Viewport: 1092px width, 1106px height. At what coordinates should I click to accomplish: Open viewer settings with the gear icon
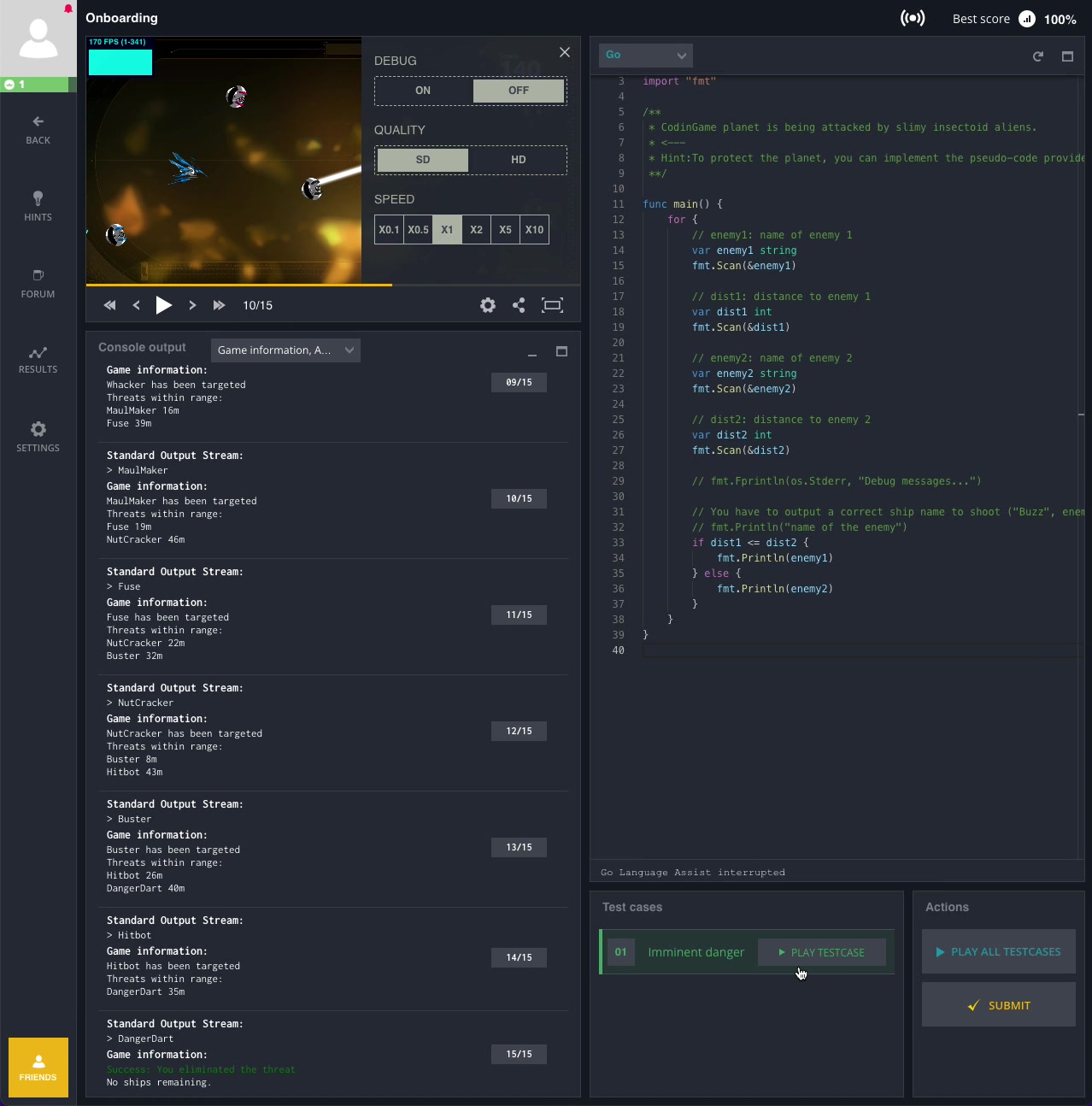pyautogui.click(x=488, y=305)
